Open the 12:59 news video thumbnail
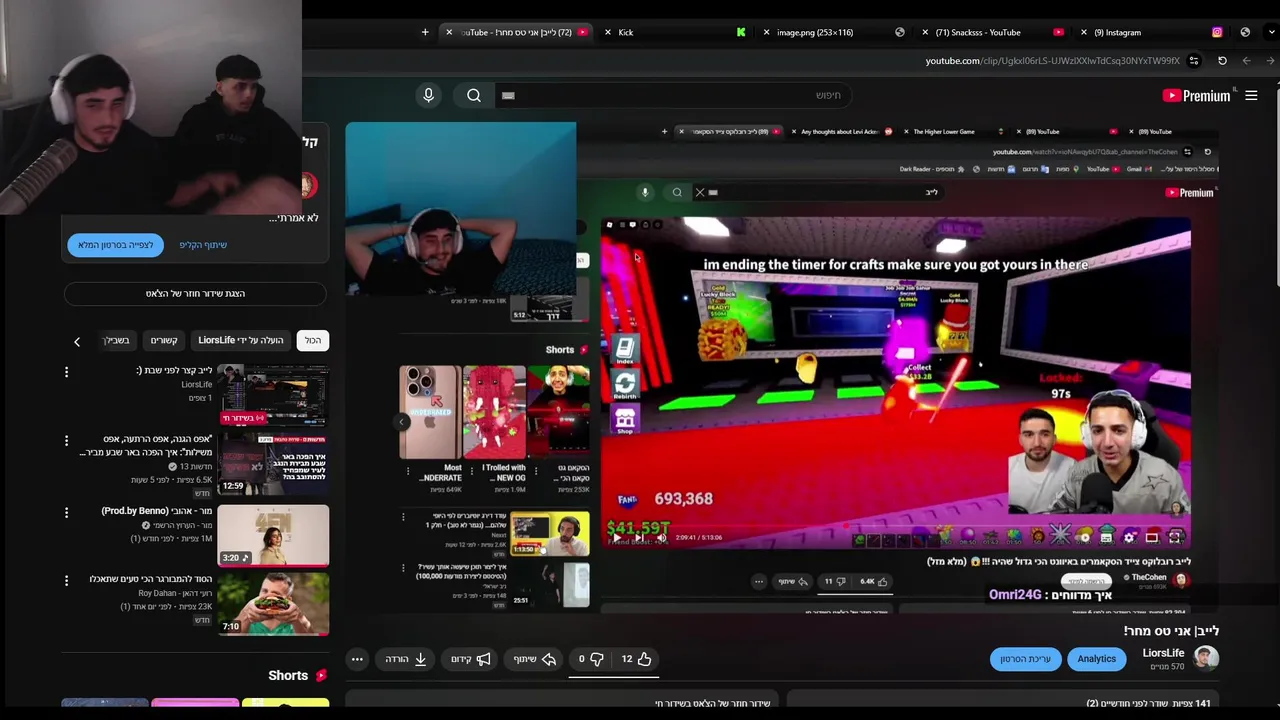 273,465
